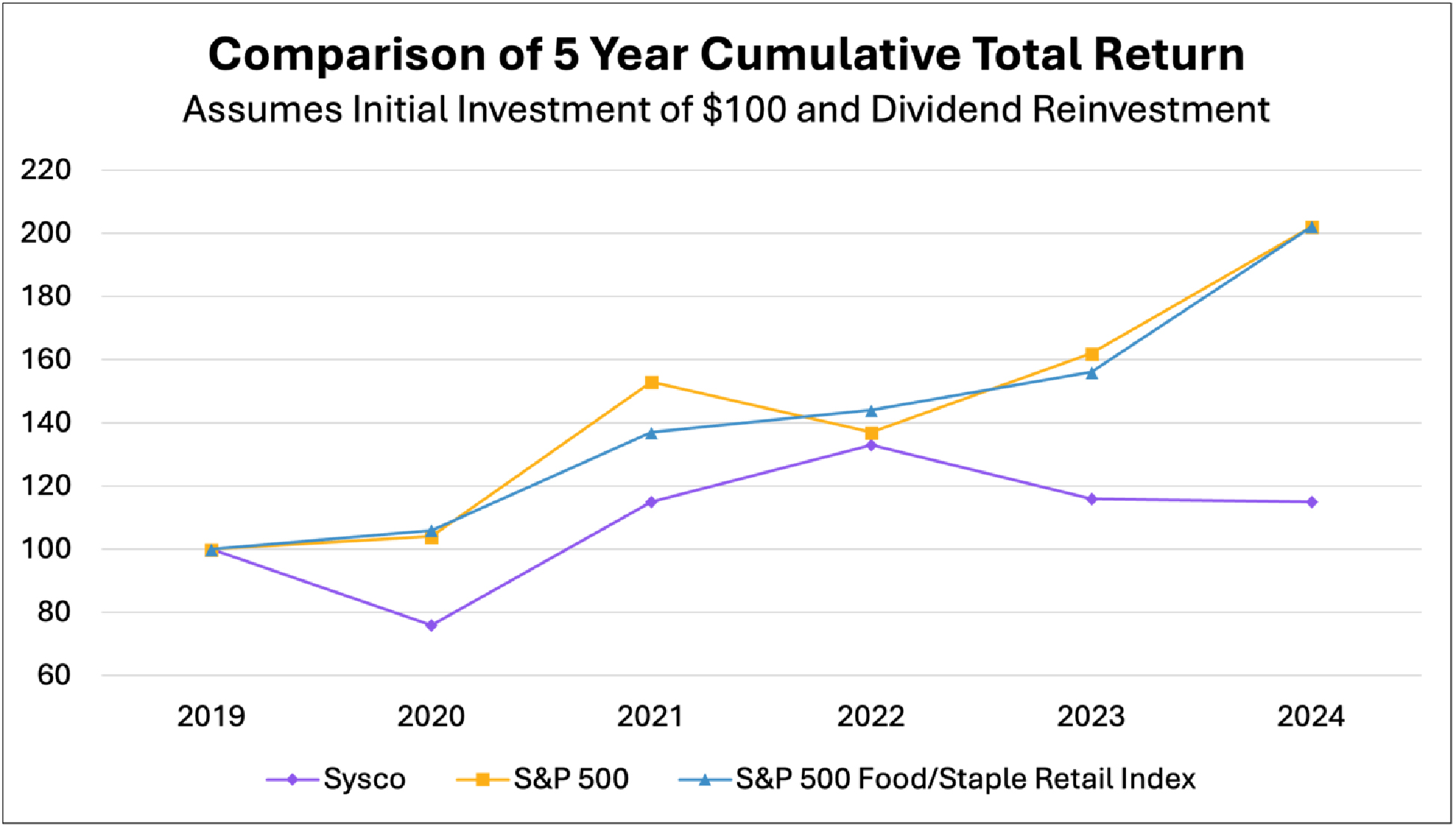Click the Sysco legend diamond marker

pos(293,779)
